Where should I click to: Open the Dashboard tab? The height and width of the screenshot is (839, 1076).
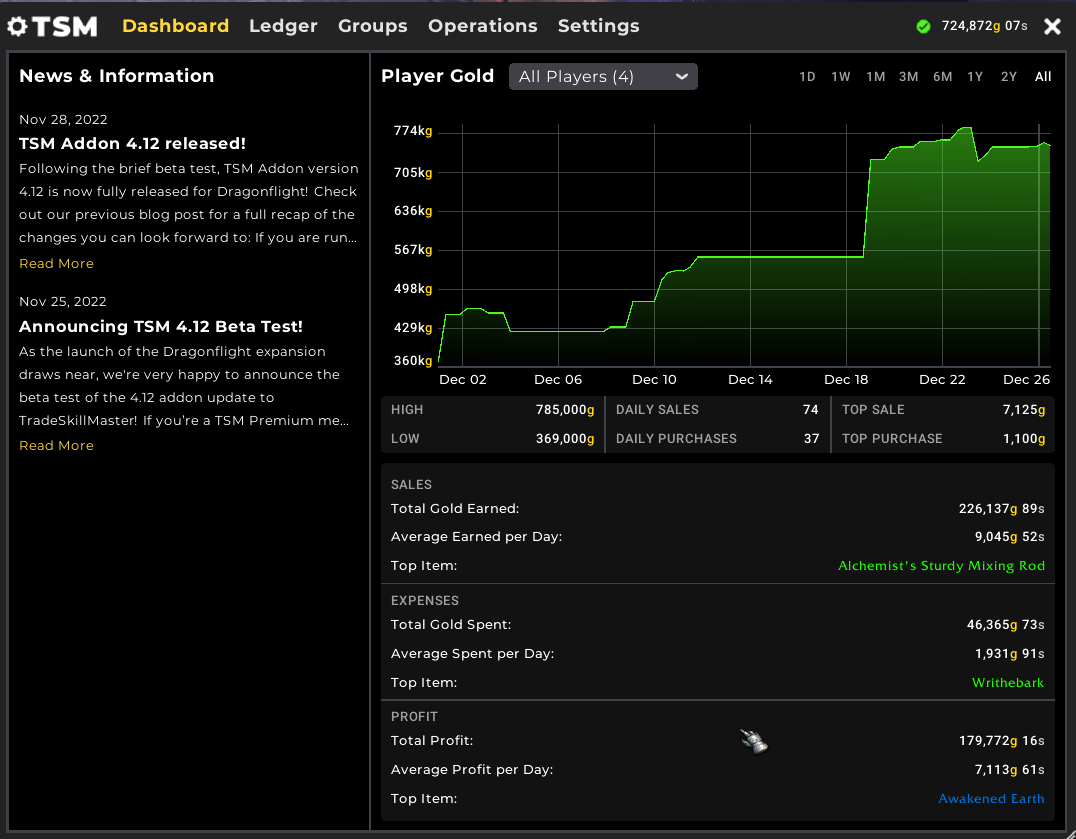[176, 26]
